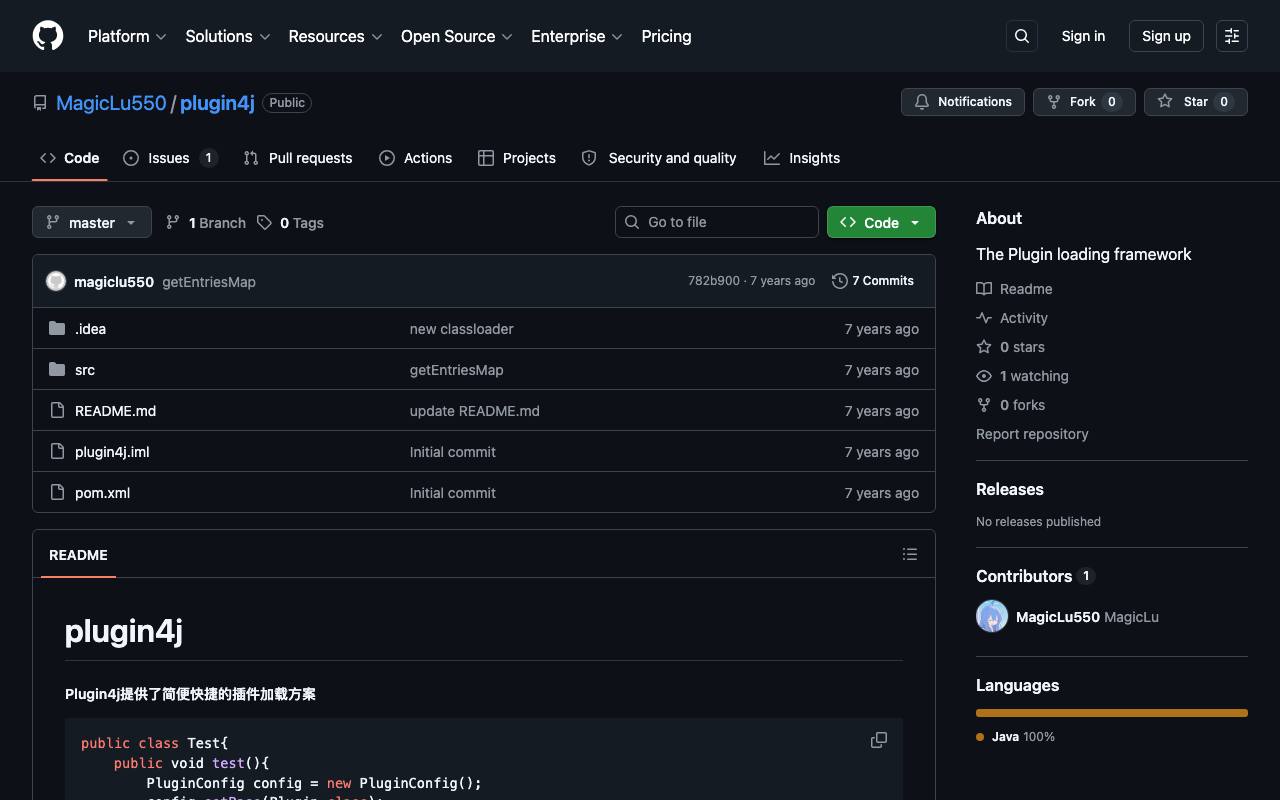Click the commits history clock icon
This screenshot has height=800, width=1280.
pos(840,281)
